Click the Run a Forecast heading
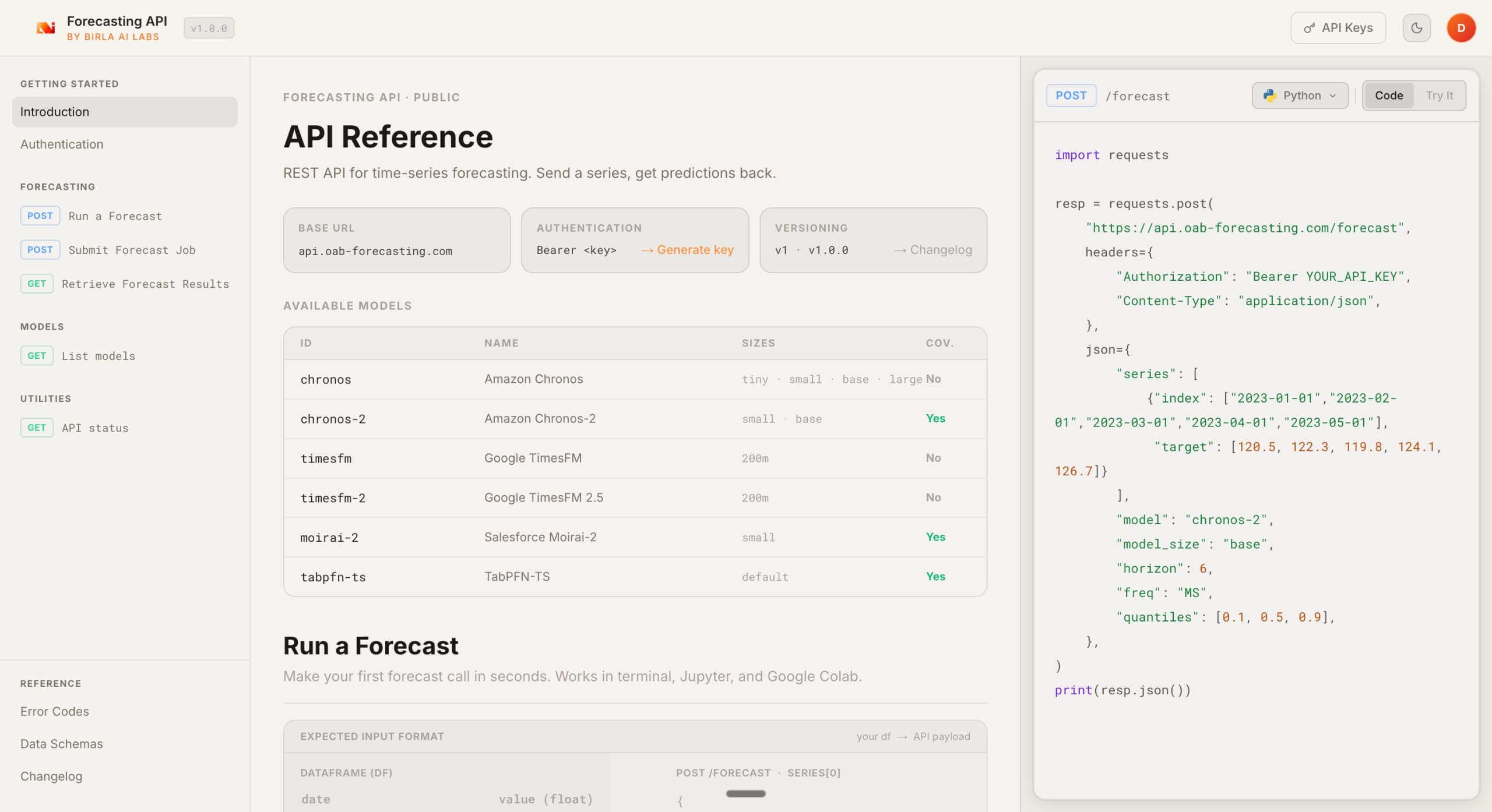Viewport: 1492px width, 812px height. point(371,646)
